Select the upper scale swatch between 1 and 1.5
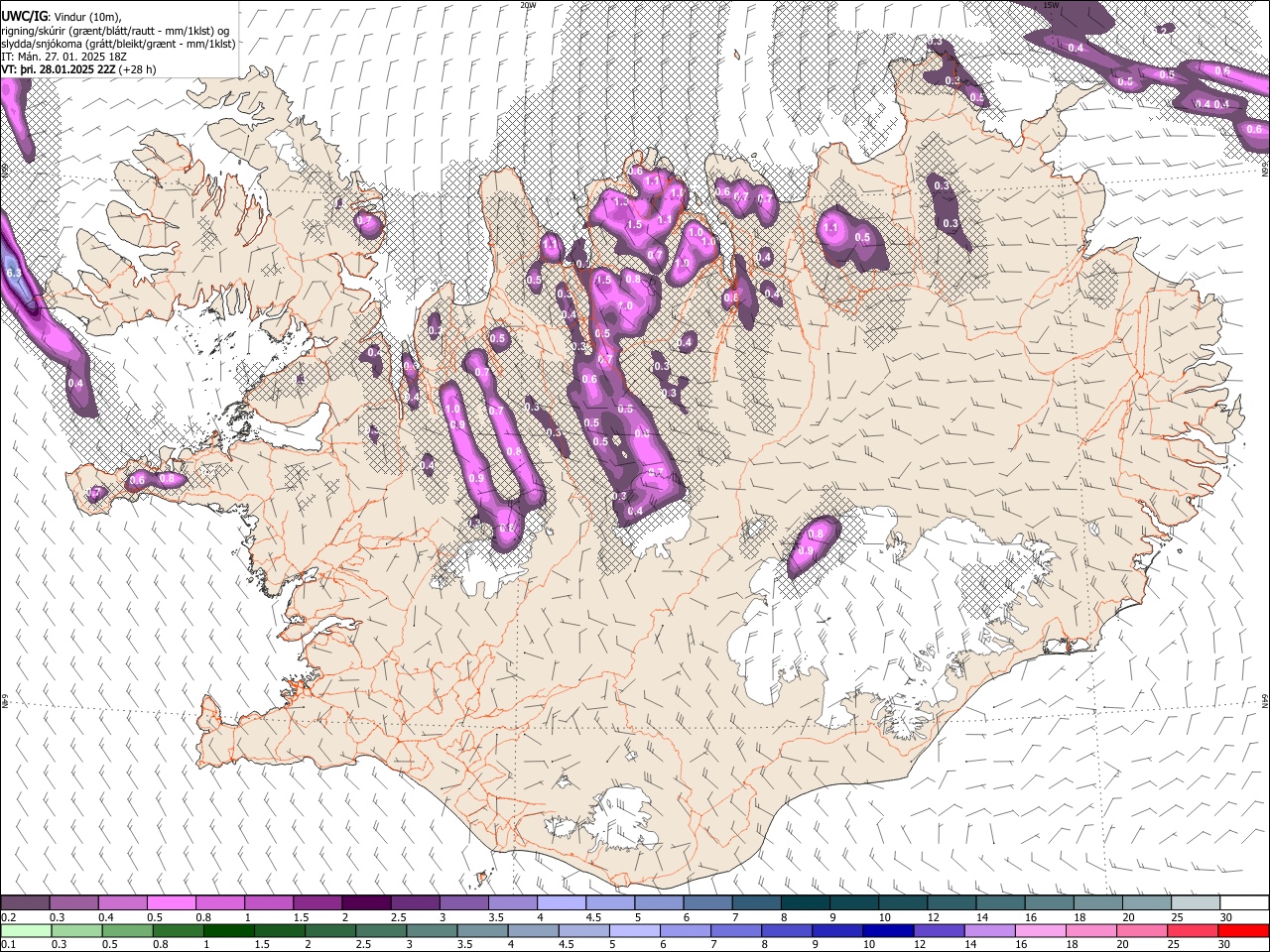The image size is (1270, 952). tap(268, 903)
